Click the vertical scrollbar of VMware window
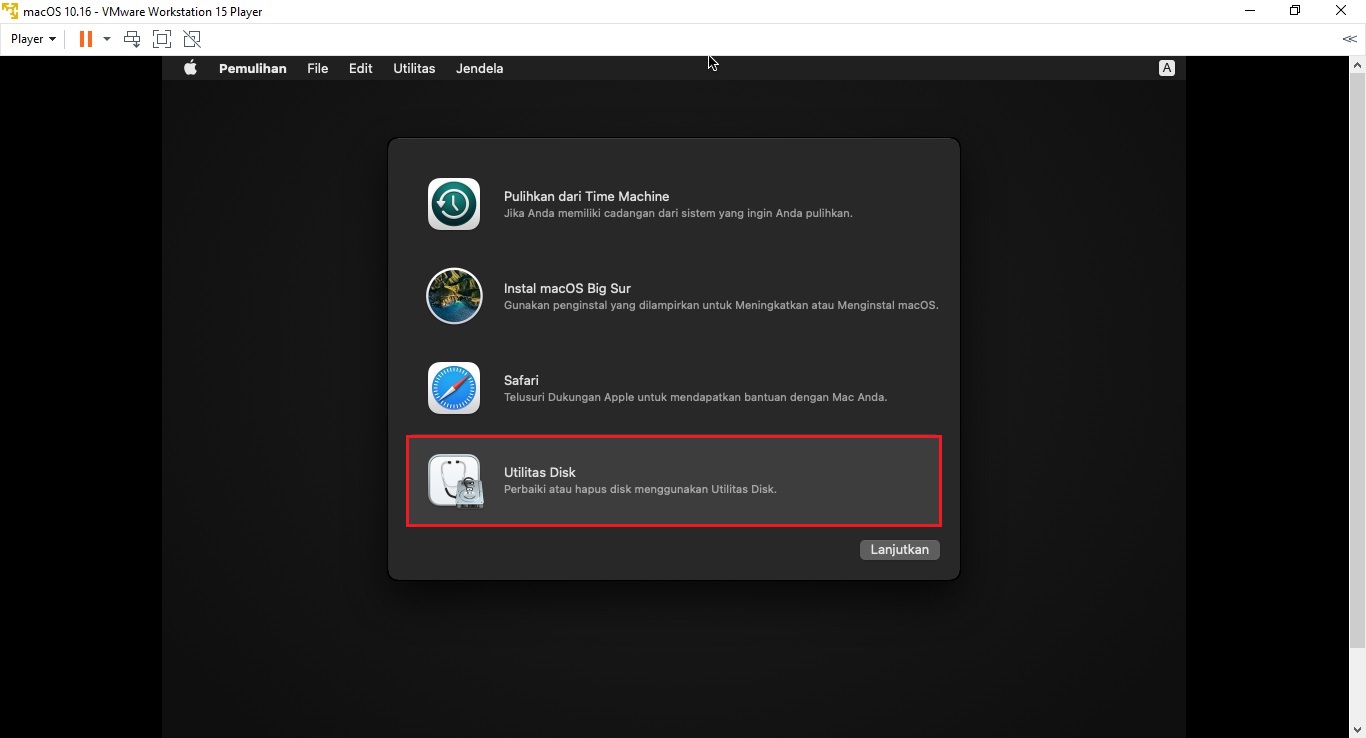Screen dimensions: 1366x738 click(1358, 360)
